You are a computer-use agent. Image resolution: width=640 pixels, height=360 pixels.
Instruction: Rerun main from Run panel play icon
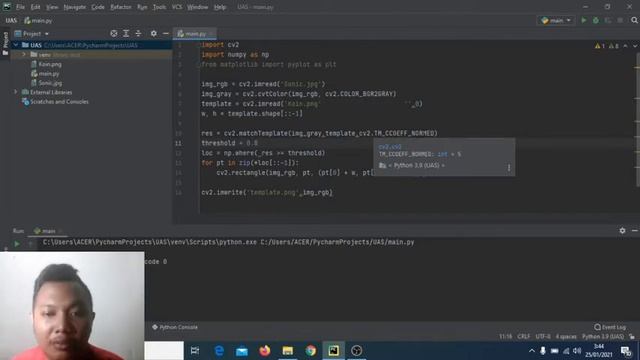[x=17, y=244]
